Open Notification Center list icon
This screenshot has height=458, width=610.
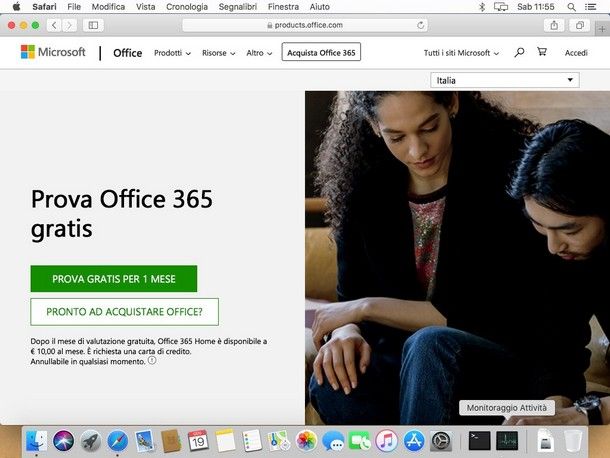pyautogui.click(x=591, y=7)
